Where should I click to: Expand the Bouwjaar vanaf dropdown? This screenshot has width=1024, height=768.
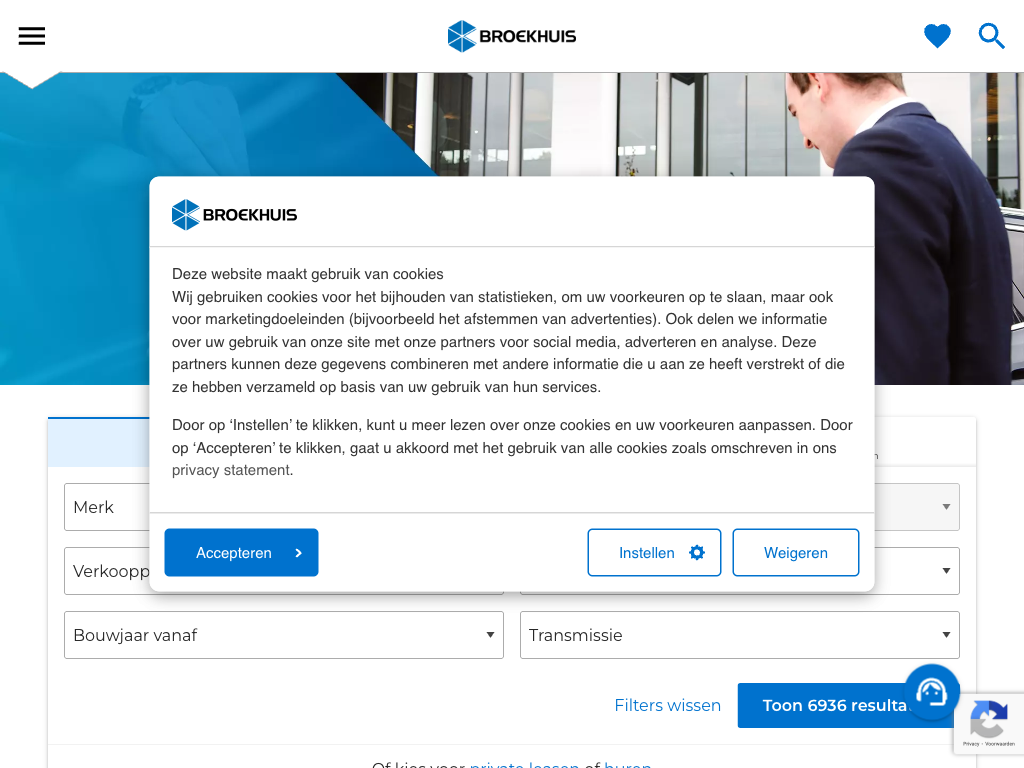click(x=284, y=635)
